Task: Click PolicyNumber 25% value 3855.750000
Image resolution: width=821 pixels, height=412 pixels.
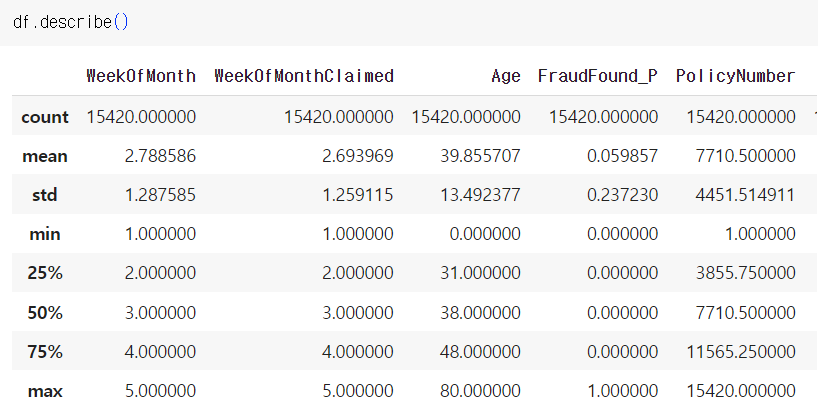Action: point(745,273)
